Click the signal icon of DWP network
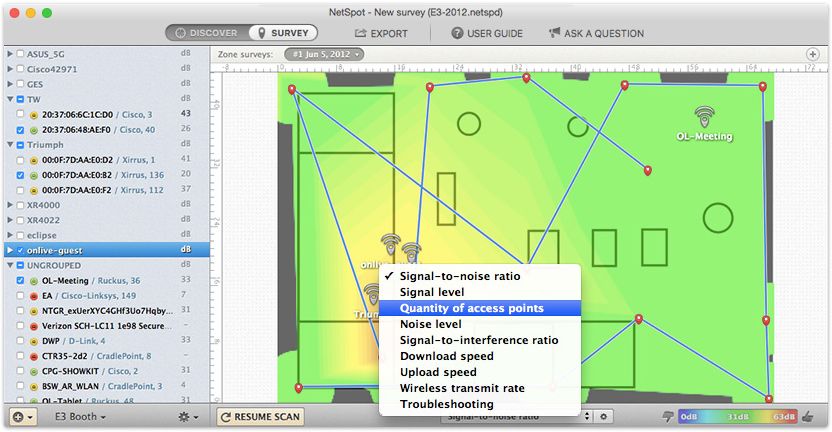 pyautogui.click(x=33, y=341)
